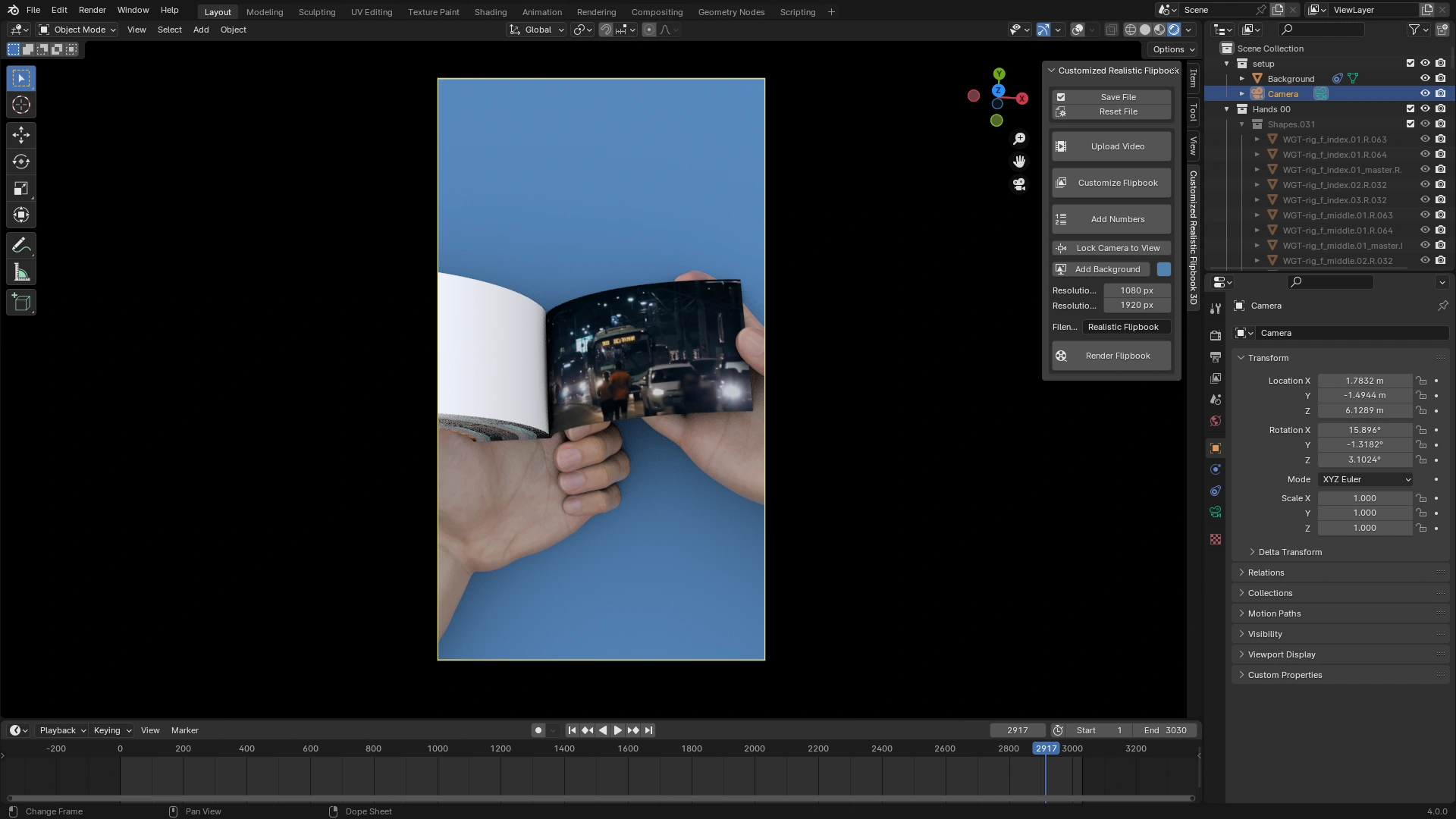Select the Cursor tool in toolbar

pos(21,105)
